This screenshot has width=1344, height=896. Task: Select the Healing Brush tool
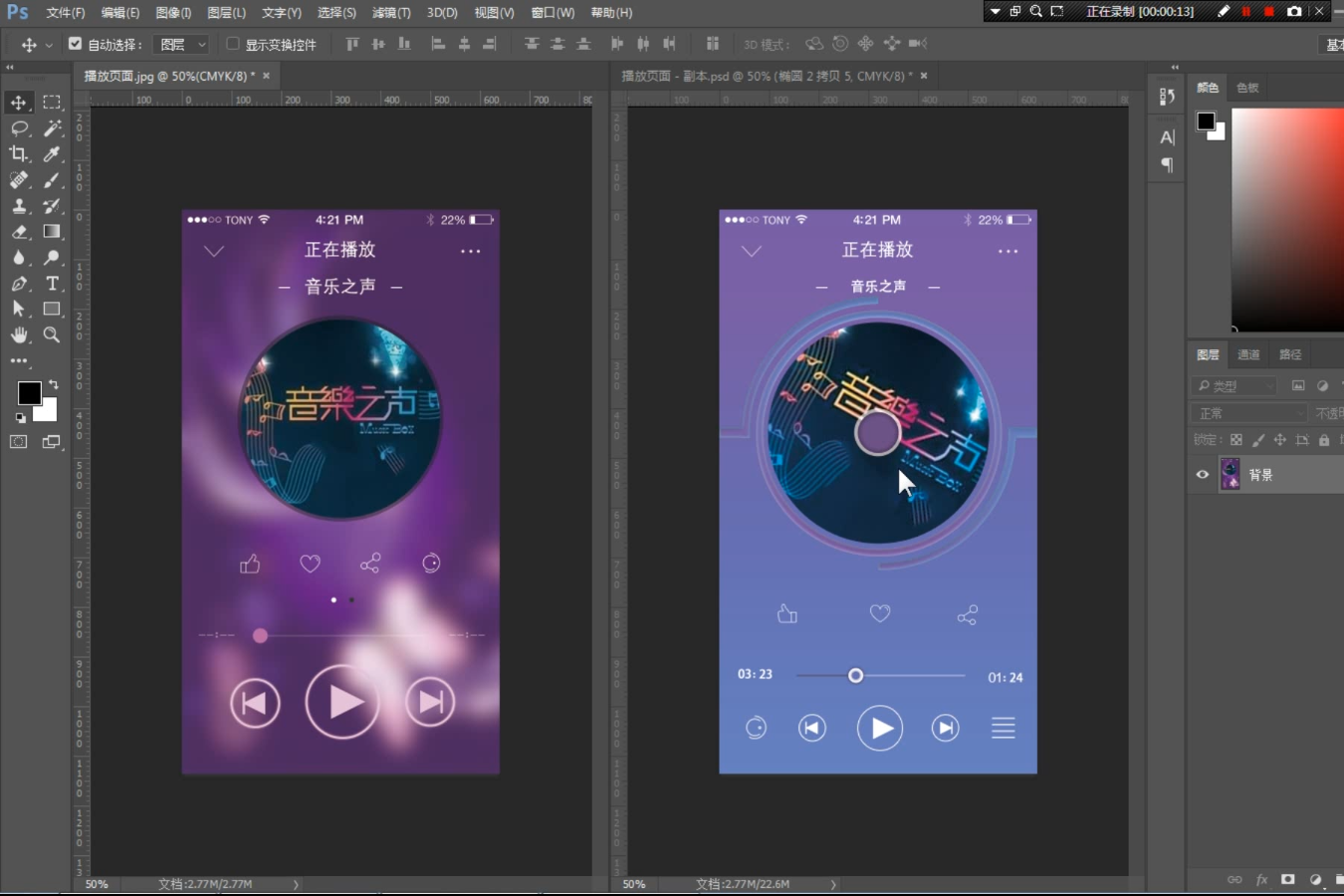[x=19, y=180]
